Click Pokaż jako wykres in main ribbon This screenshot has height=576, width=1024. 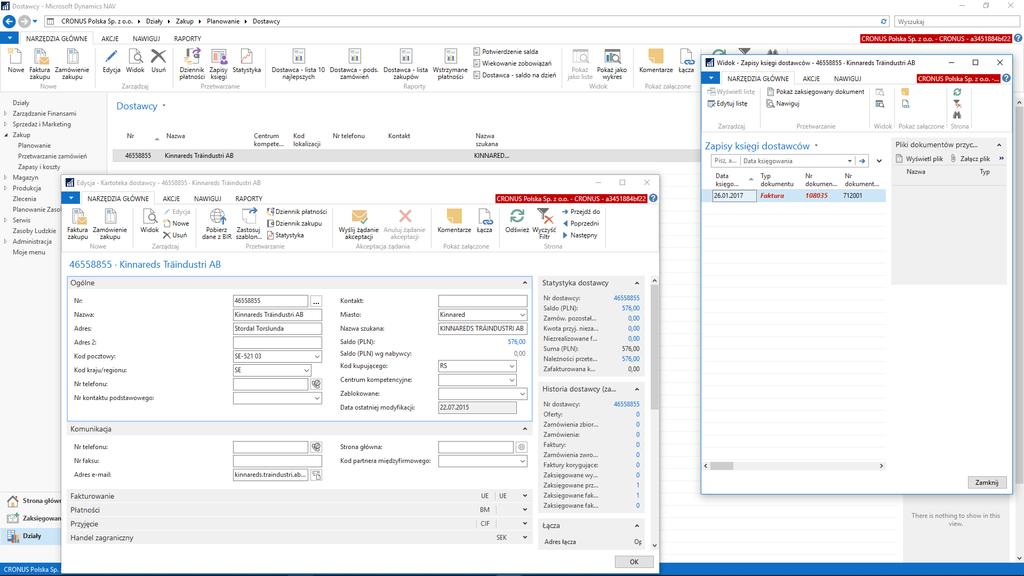click(612, 65)
